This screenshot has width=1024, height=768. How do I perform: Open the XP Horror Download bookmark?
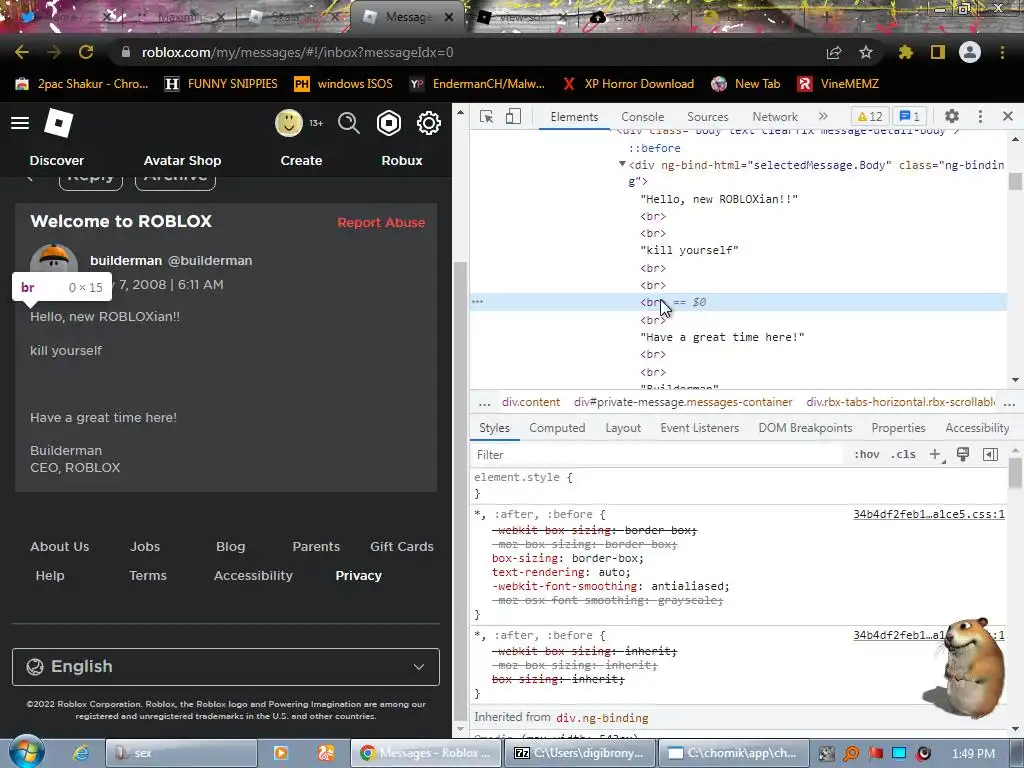pos(628,84)
